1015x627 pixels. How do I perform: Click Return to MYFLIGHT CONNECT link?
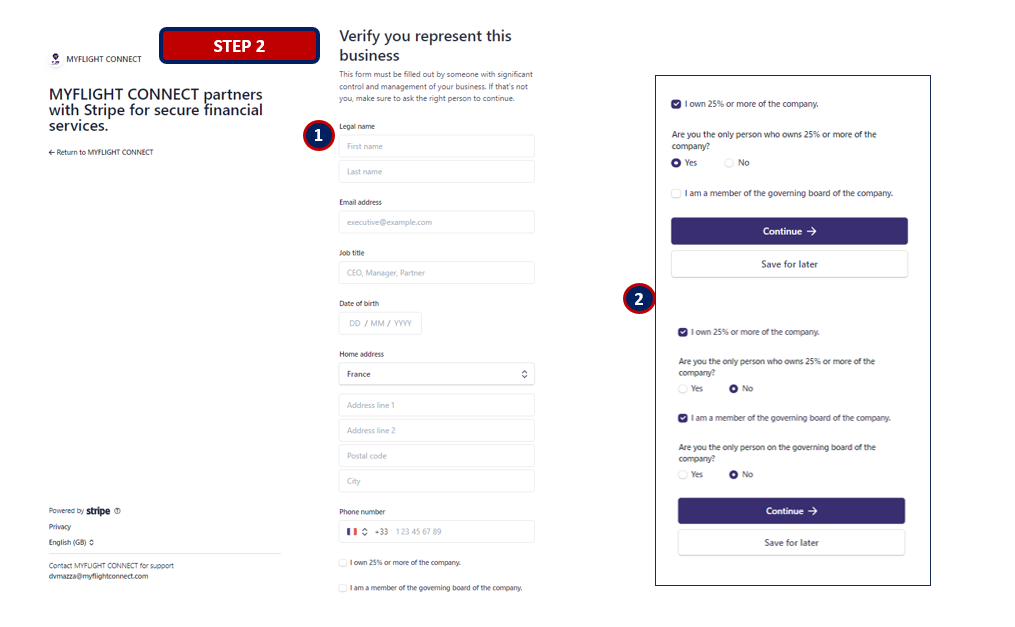pyautogui.click(x=101, y=152)
